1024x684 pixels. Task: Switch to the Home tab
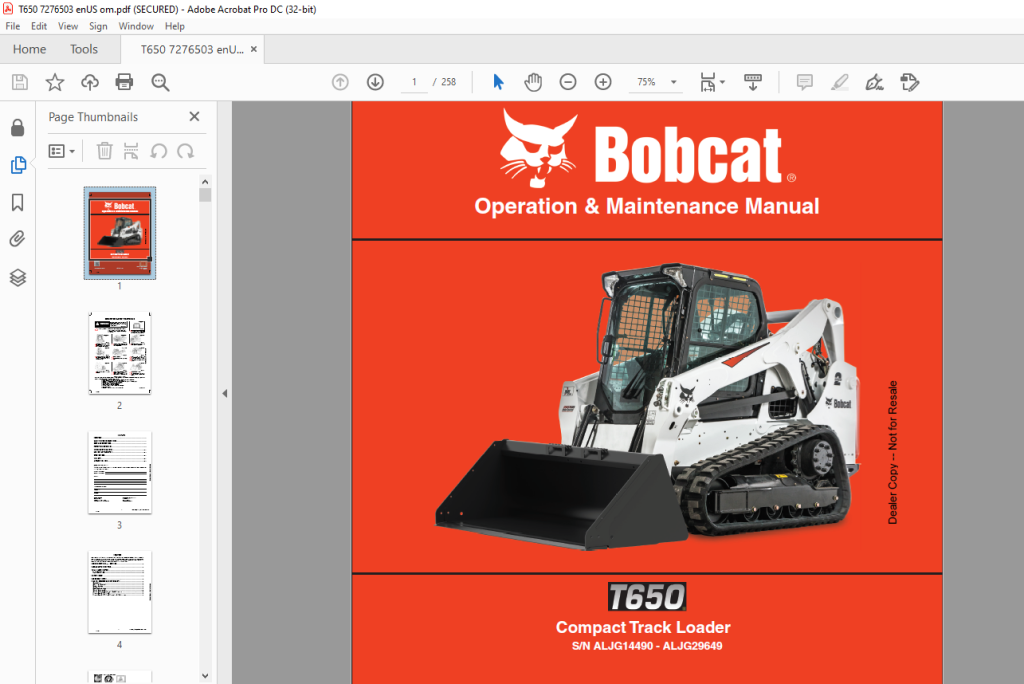29,49
